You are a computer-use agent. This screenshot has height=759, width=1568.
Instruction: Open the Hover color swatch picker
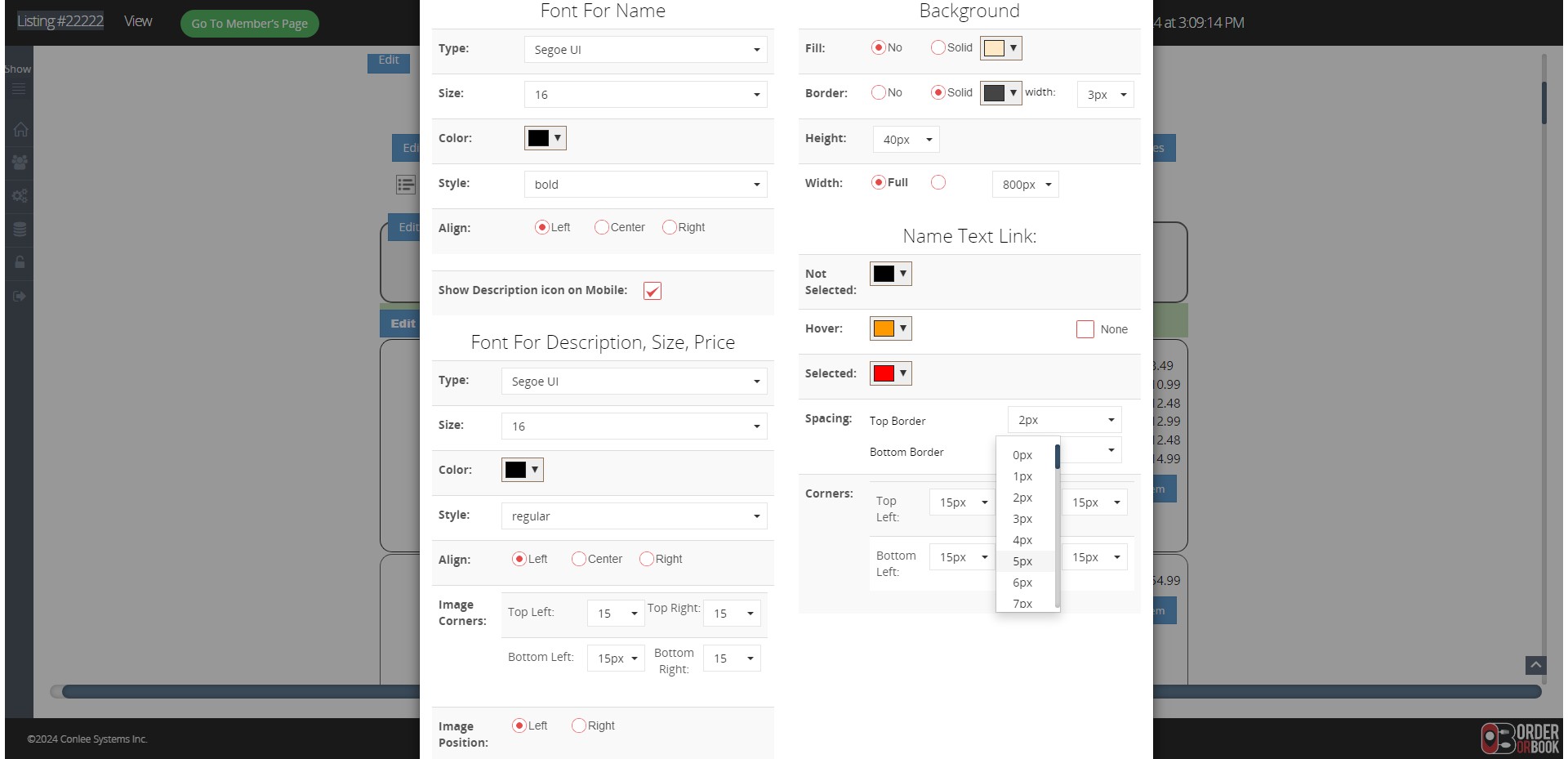click(890, 328)
